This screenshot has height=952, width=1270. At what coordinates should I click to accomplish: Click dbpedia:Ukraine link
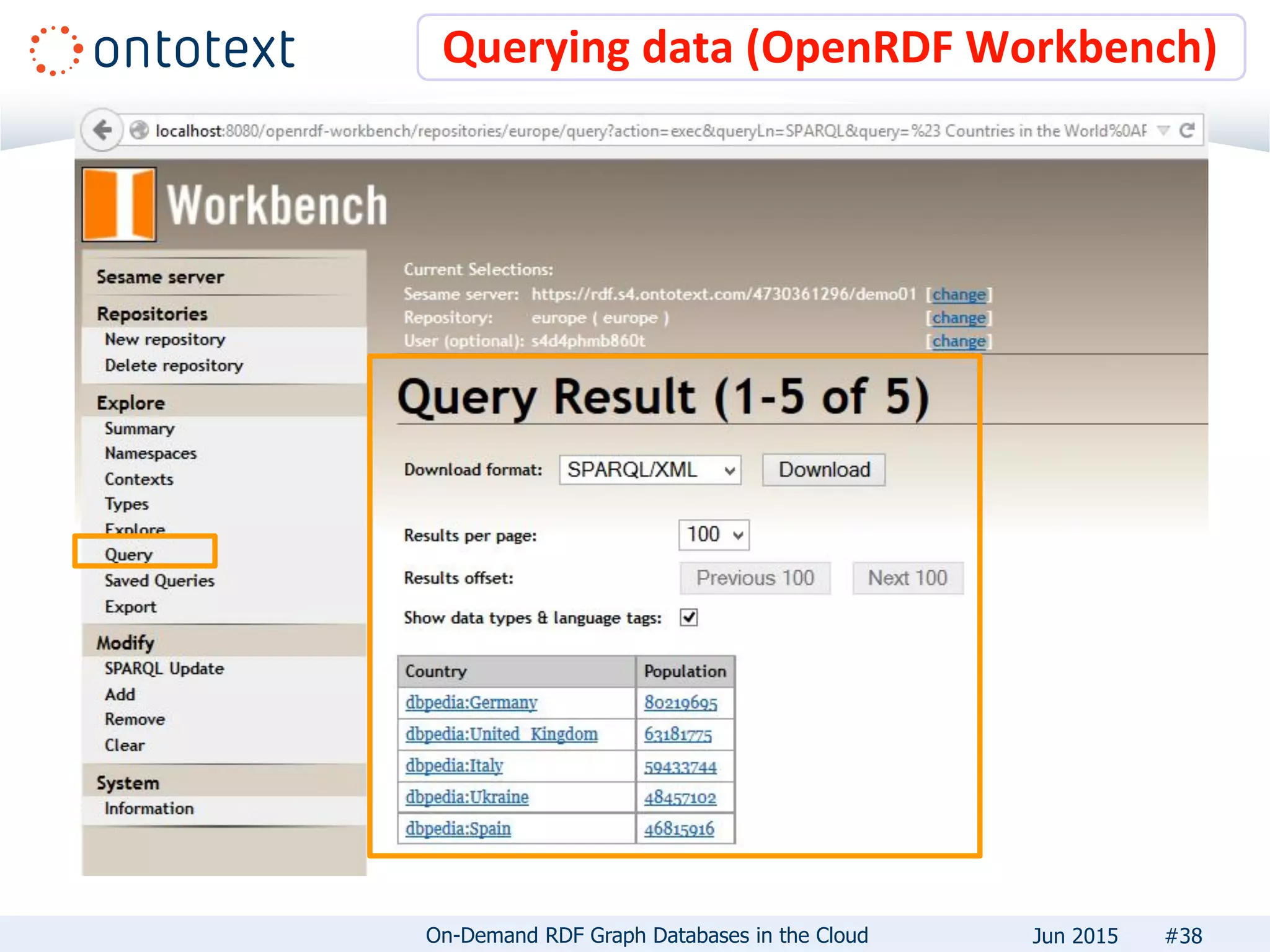click(467, 797)
